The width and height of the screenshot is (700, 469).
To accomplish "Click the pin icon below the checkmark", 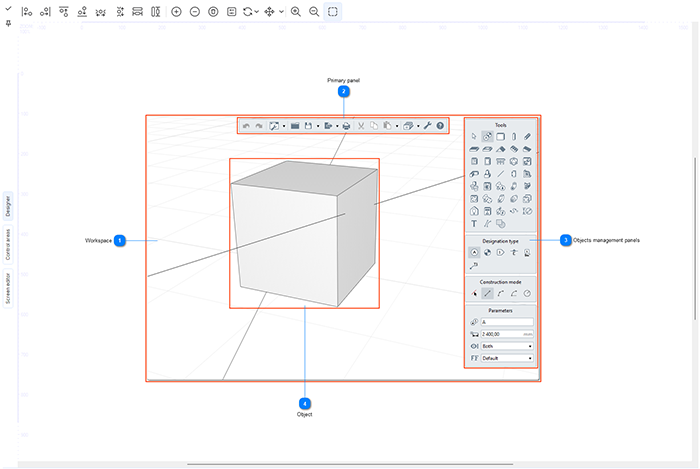I will (x=8, y=23).
